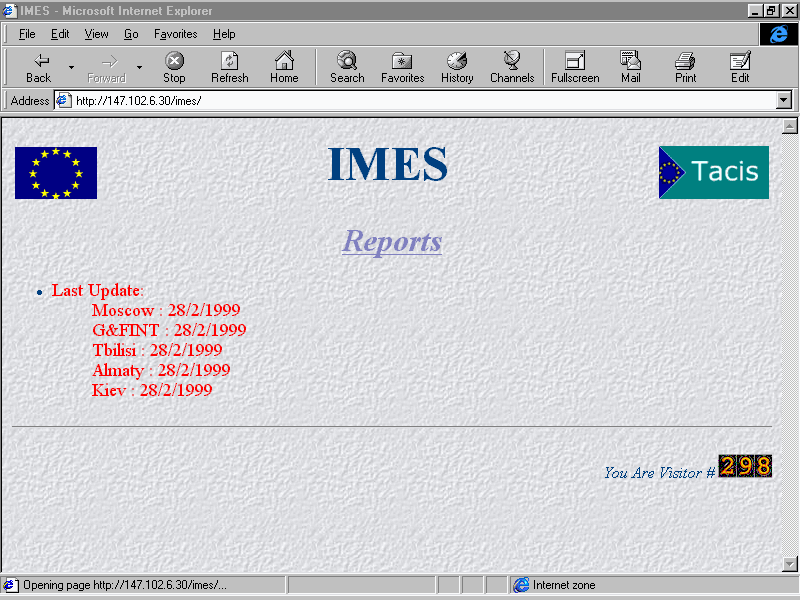
Task: Show the Favorites toolbar icon
Action: (x=402, y=61)
